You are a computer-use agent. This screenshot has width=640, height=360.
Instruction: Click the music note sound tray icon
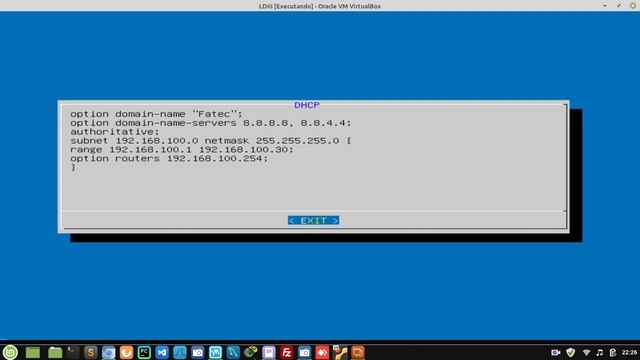coord(600,352)
